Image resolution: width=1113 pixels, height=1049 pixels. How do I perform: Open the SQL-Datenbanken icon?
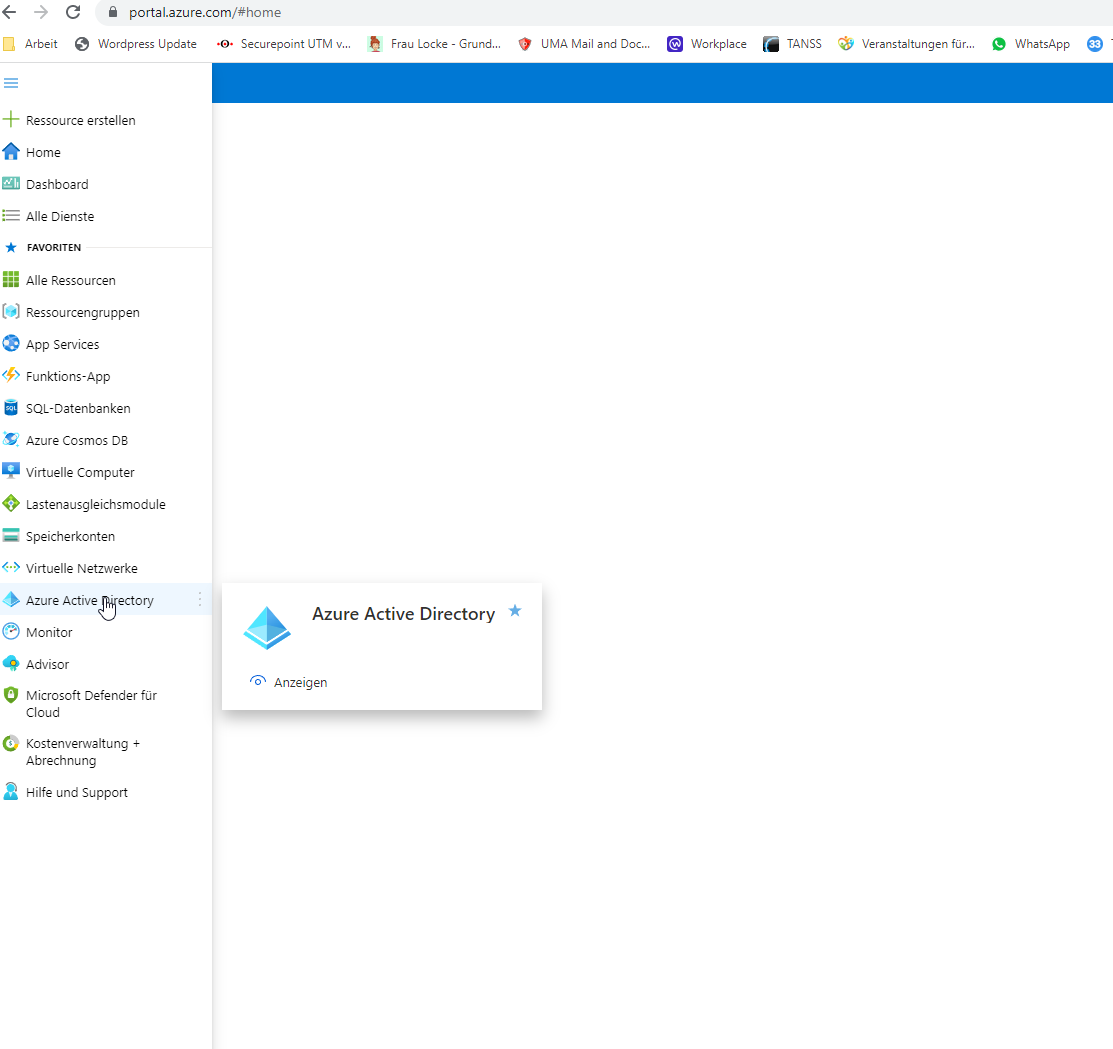tap(11, 408)
